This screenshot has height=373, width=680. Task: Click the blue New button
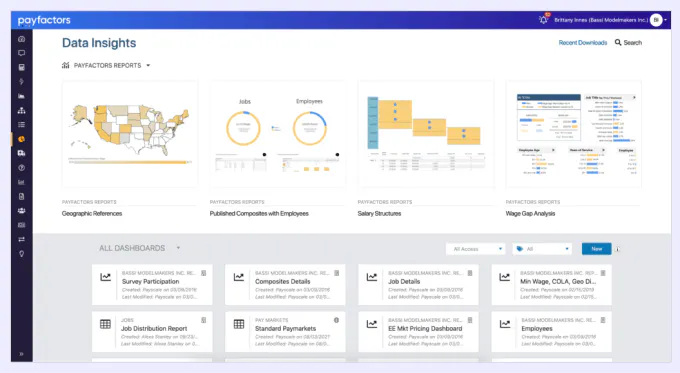click(596, 249)
